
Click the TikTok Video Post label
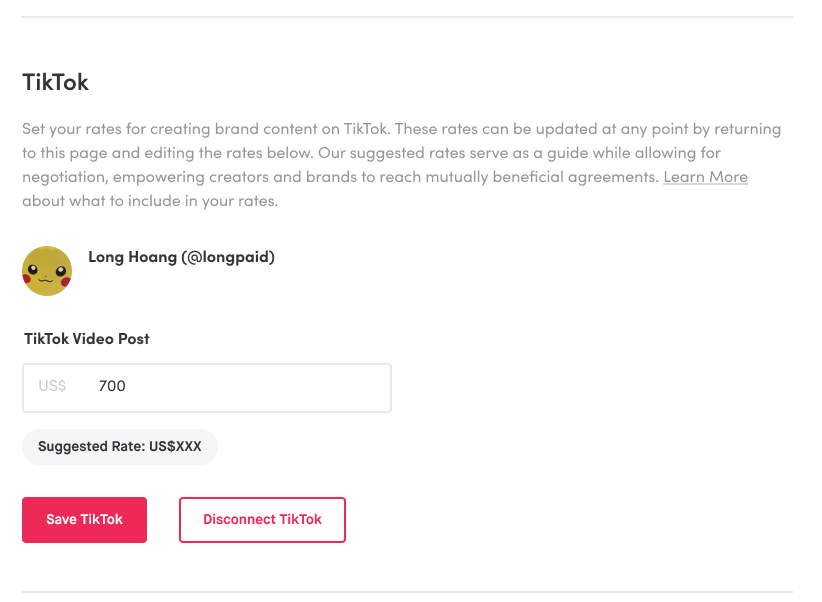click(86, 339)
